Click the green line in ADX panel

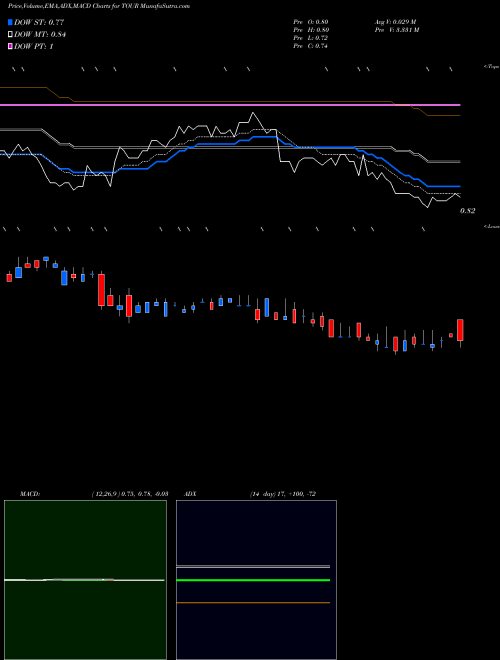[253, 580]
